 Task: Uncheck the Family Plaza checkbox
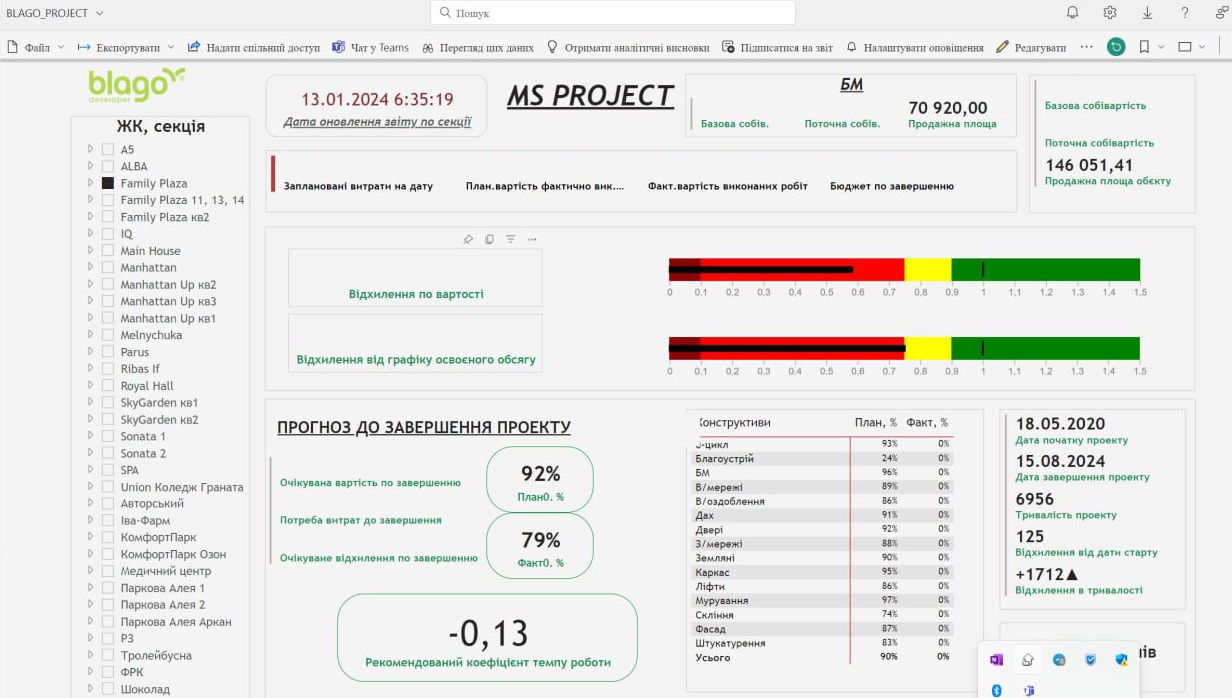(x=108, y=183)
